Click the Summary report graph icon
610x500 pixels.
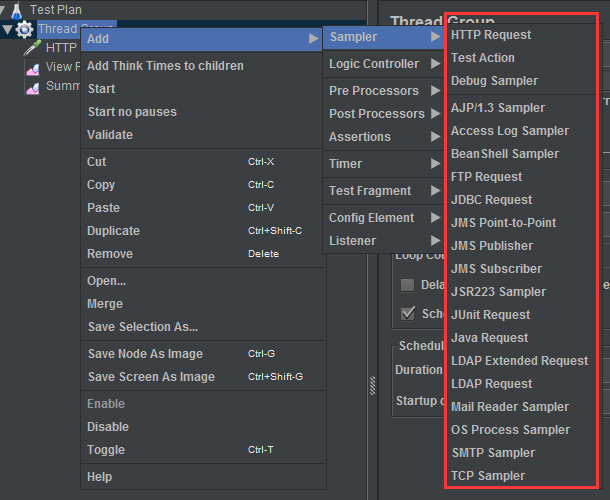point(32,86)
